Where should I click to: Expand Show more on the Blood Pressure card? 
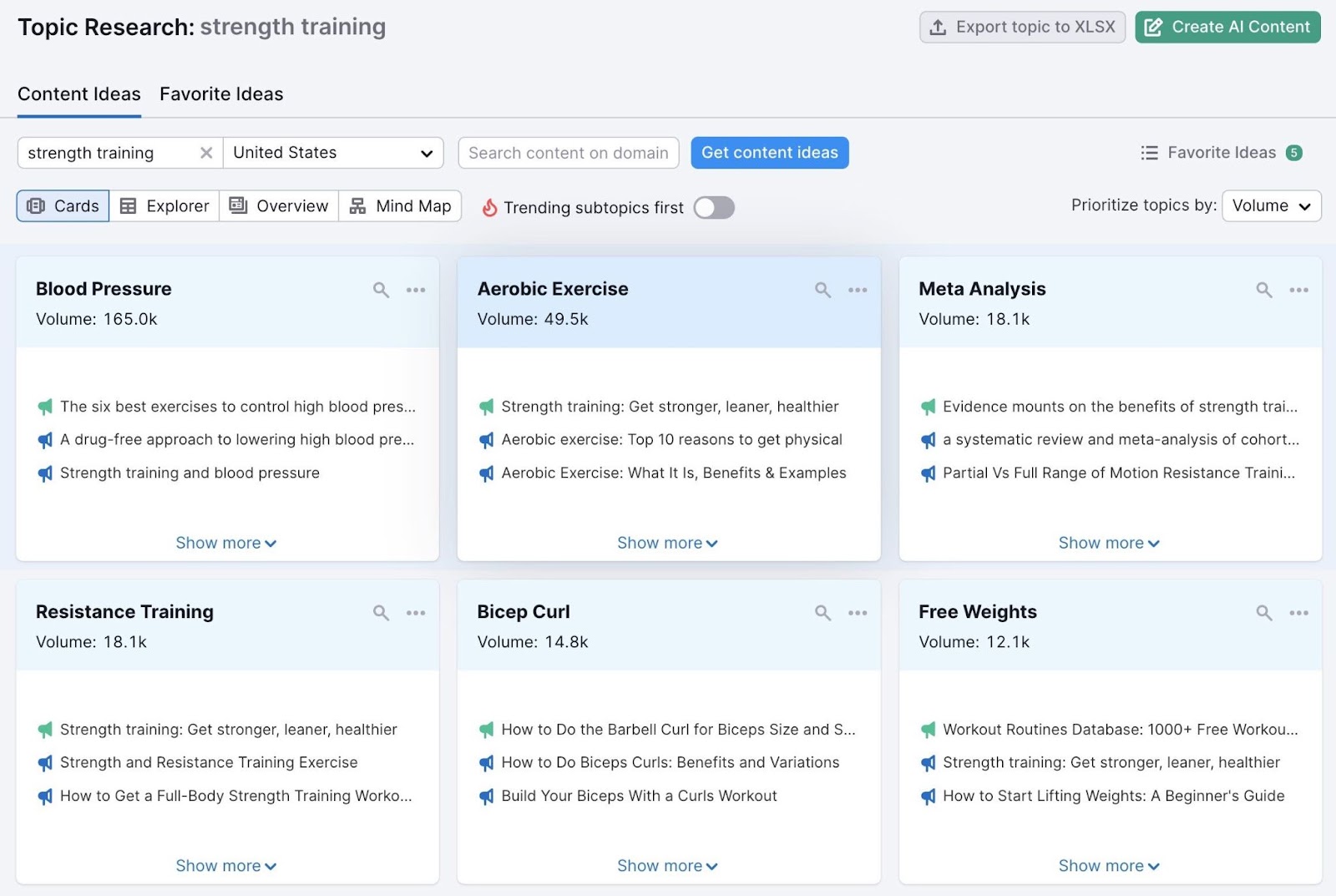(x=225, y=542)
